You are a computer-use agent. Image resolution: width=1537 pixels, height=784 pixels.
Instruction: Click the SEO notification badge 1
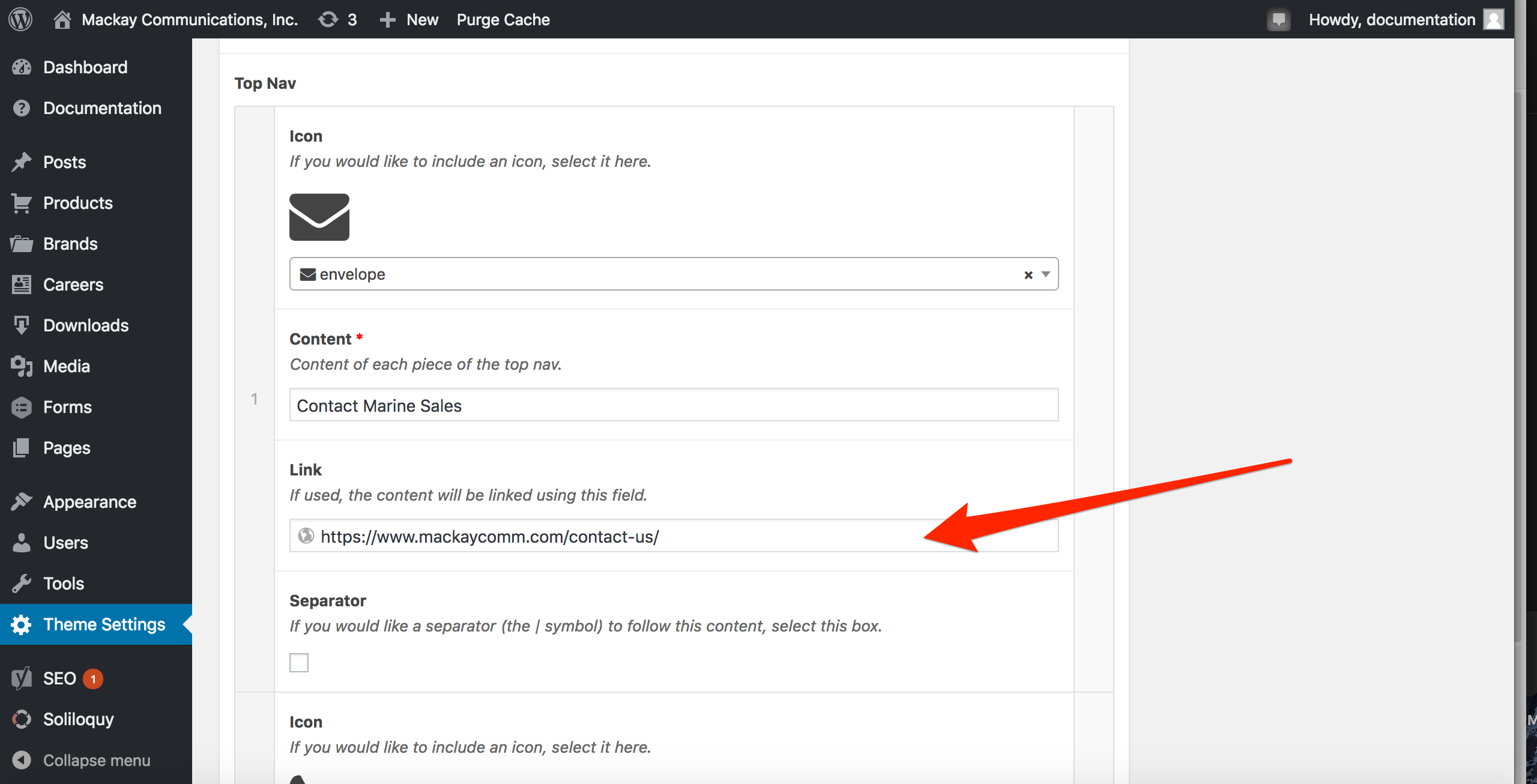pyautogui.click(x=93, y=678)
